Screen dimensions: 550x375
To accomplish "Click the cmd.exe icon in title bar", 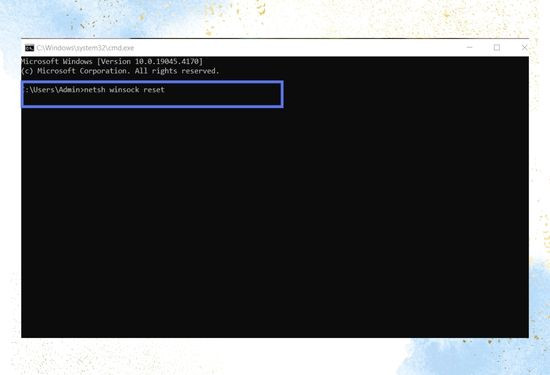I will [x=29, y=48].
